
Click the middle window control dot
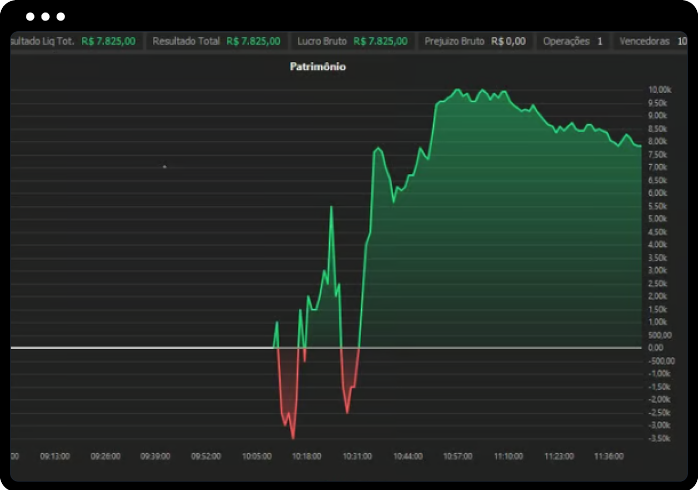tap(46, 18)
